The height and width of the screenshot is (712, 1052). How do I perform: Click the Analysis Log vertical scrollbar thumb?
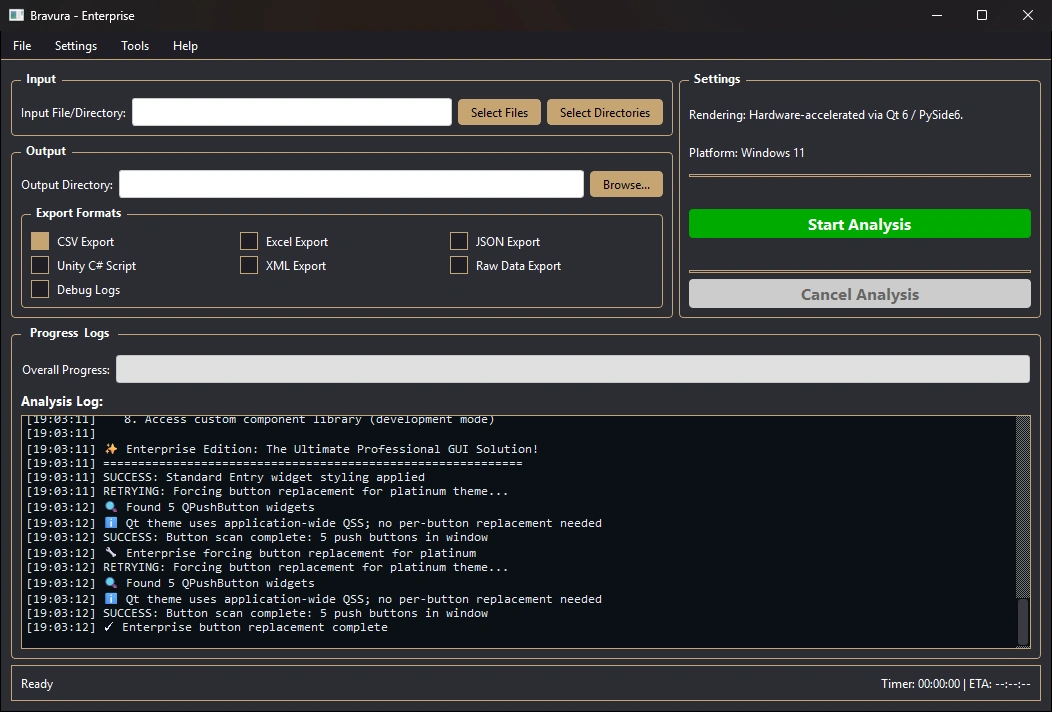1023,622
